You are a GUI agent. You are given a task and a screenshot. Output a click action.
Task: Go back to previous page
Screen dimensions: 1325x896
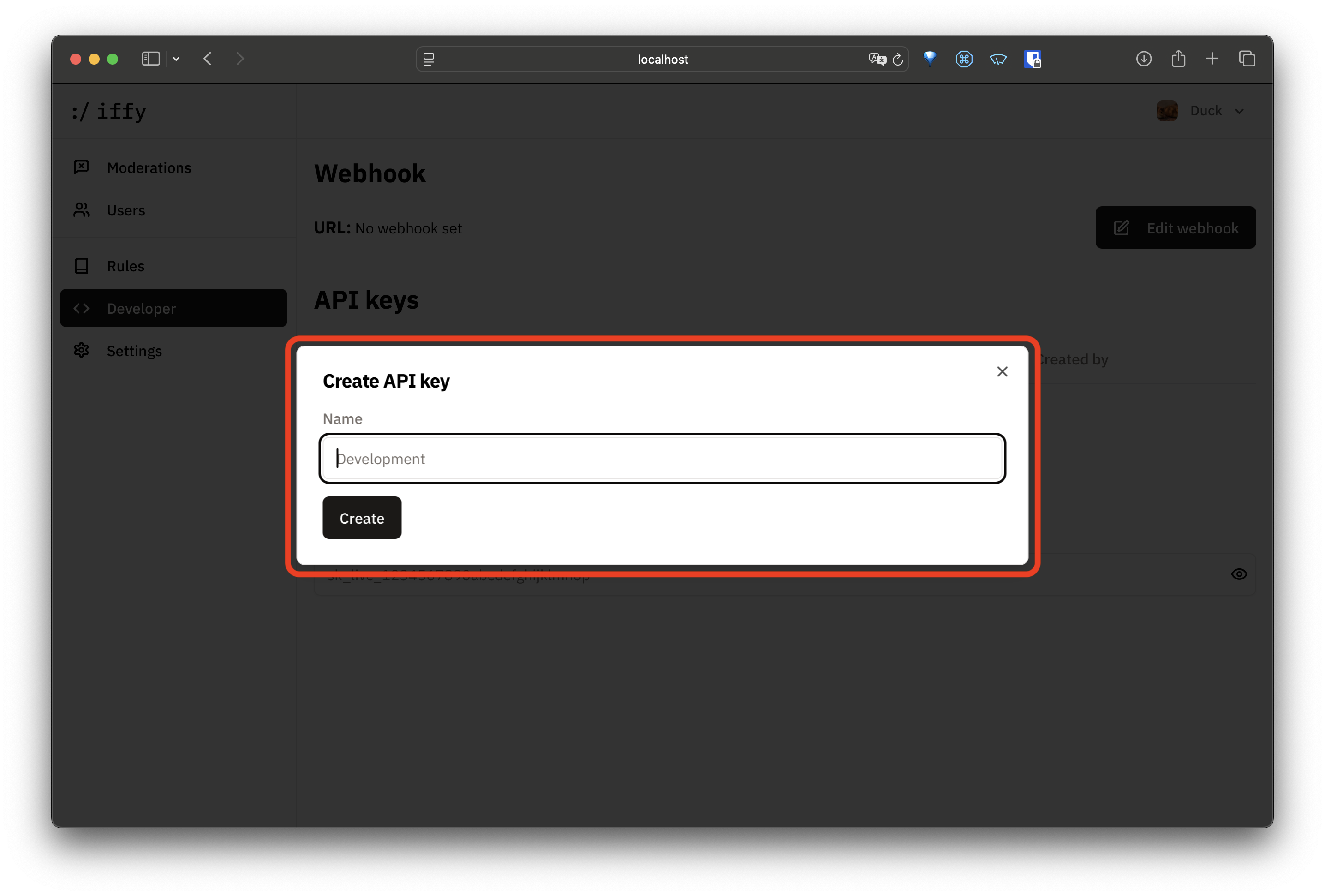[x=208, y=59]
